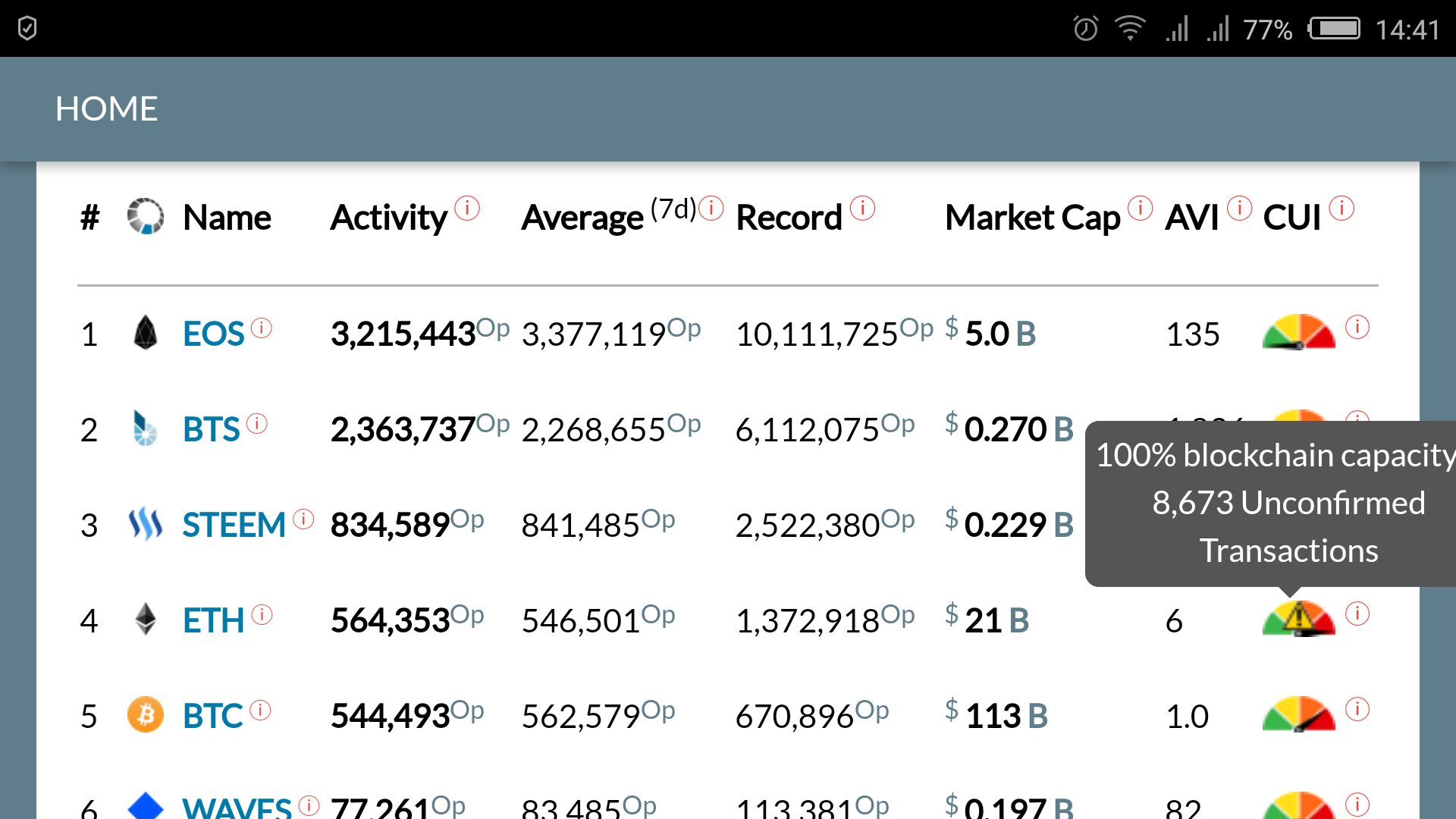1456x819 pixels.
Task: Click the info icon beside Activity header
Action: [467, 208]
